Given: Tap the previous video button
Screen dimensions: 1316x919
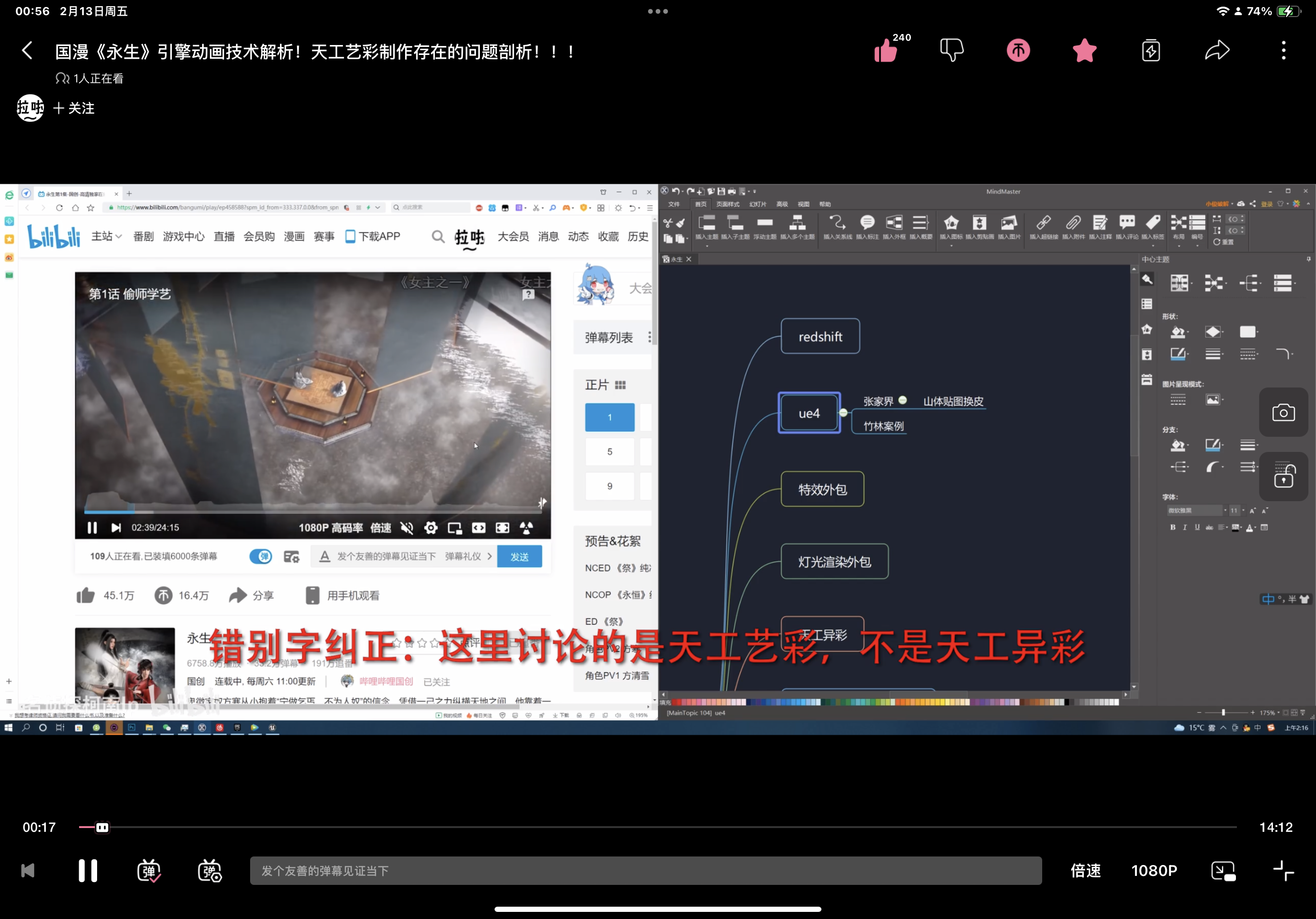Looking at the screenshot, I should [27, 871].
